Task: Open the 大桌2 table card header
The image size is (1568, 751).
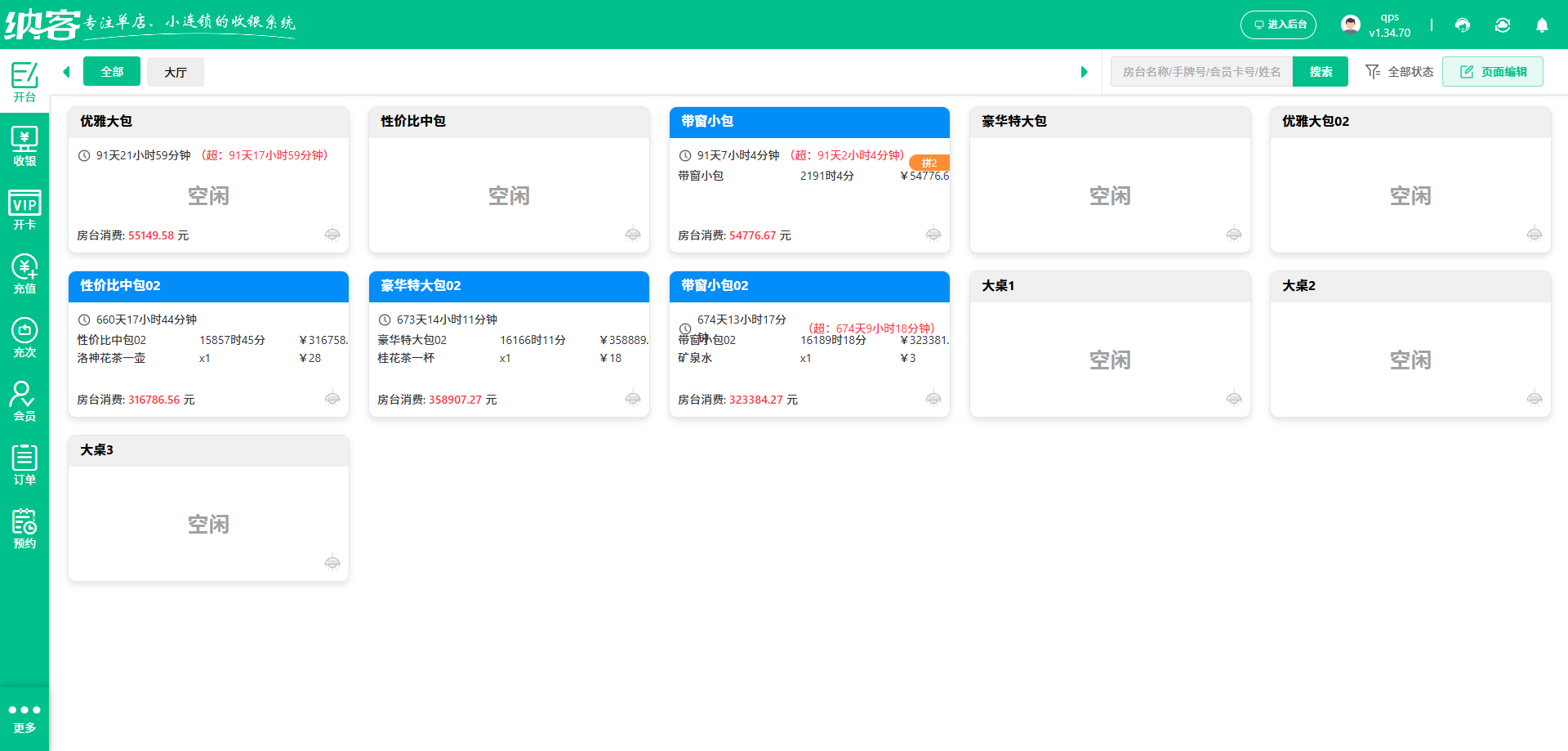Action: click(1410, 286)
